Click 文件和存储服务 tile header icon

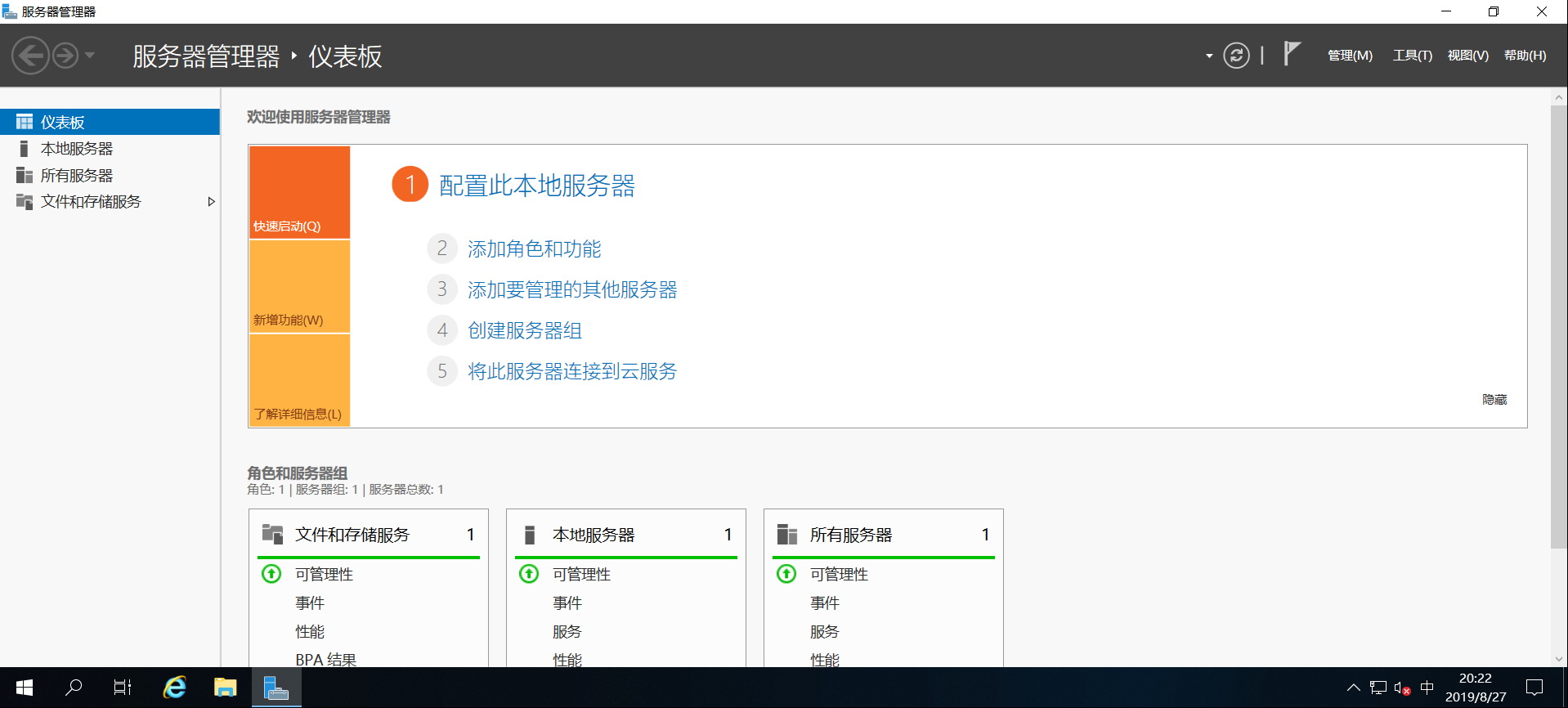click(x=272, y=534)
